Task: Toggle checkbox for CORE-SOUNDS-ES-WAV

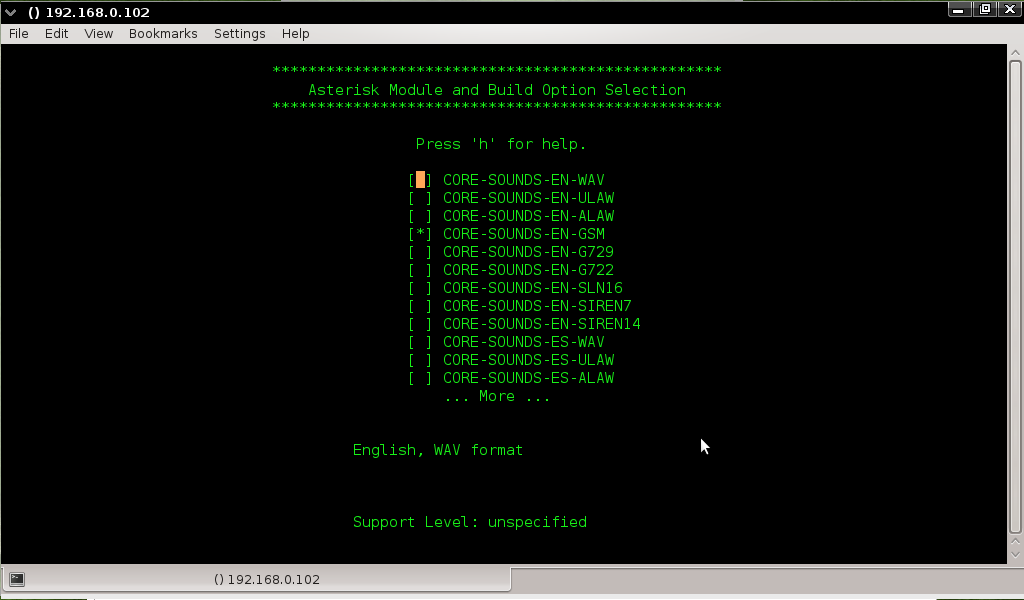Action: [420, 342]
